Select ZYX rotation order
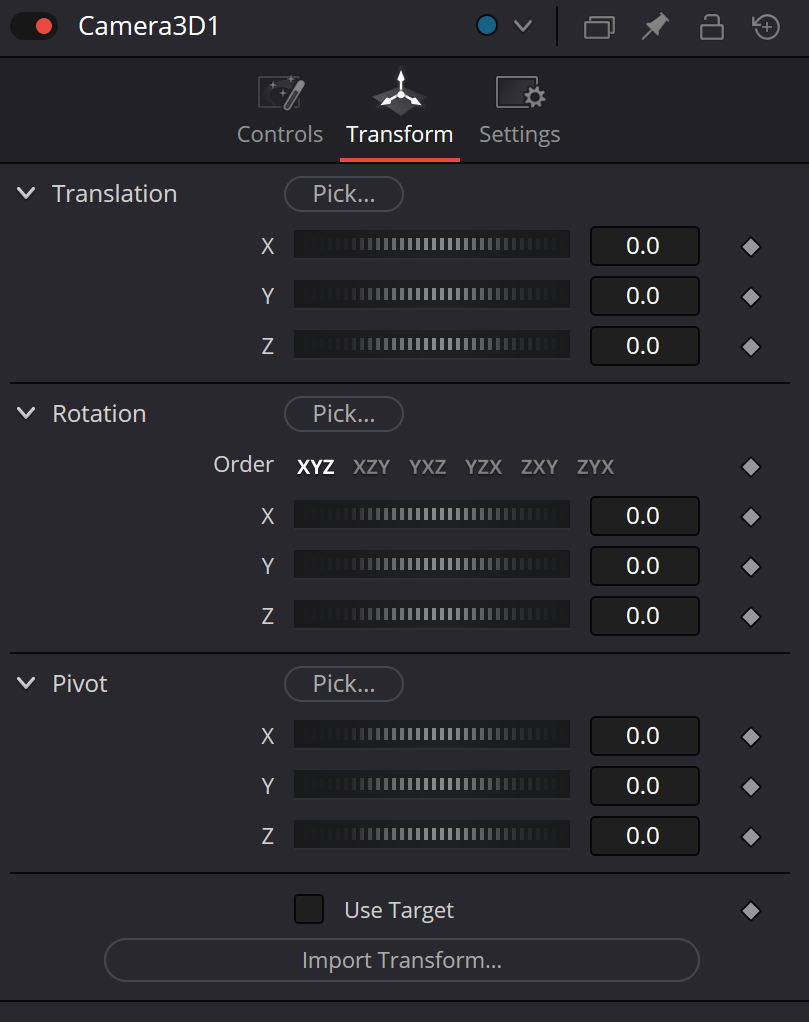This screenshot has width=809, height=1022. pos(595,467)
